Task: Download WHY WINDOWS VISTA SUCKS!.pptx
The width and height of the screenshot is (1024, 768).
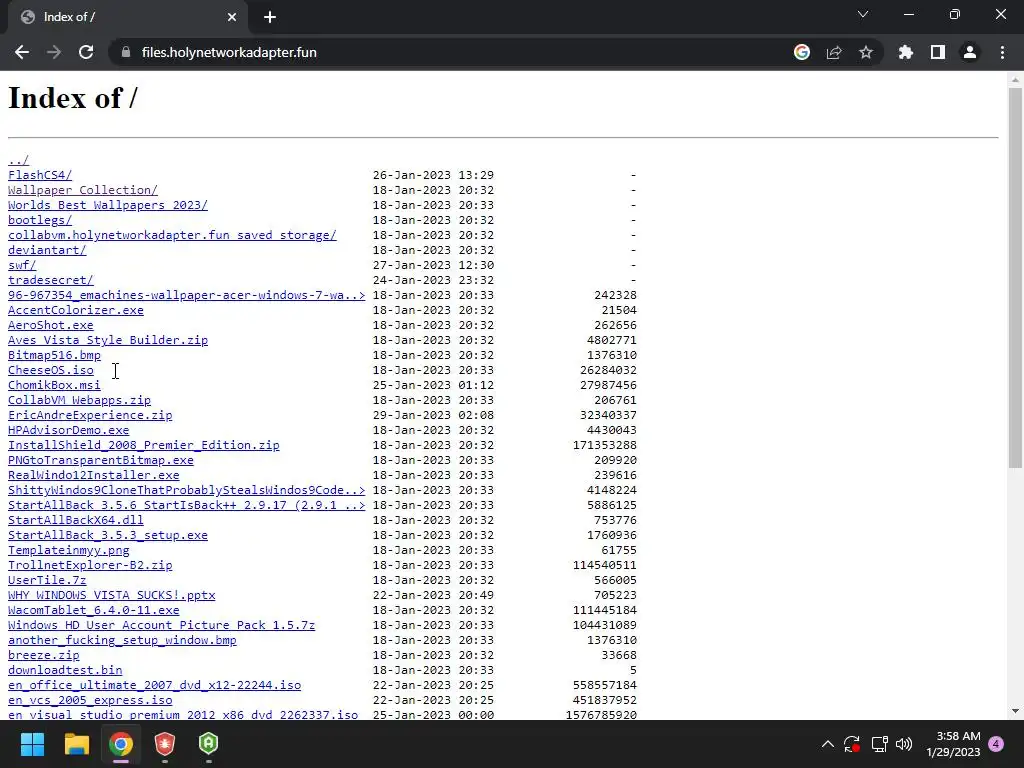Action: [112, 596]
